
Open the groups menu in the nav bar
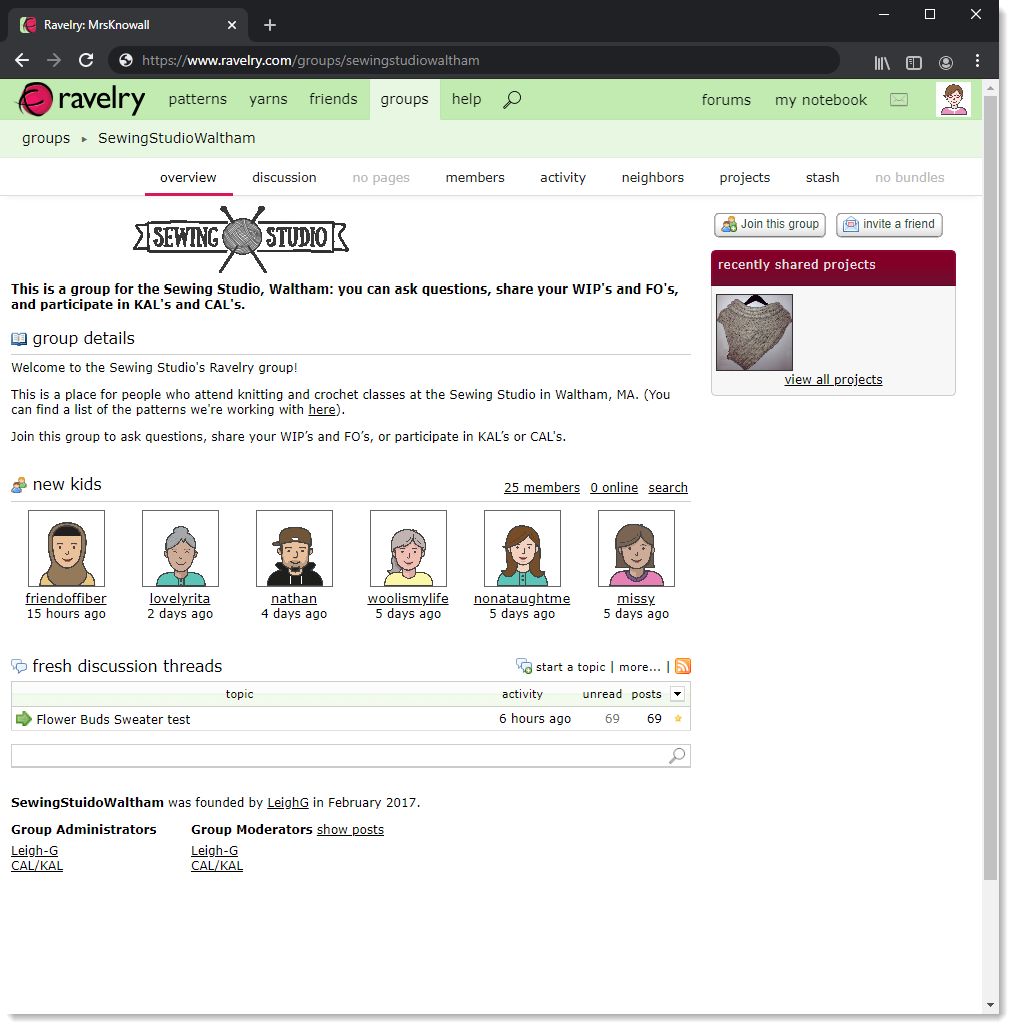pos(404,99)
